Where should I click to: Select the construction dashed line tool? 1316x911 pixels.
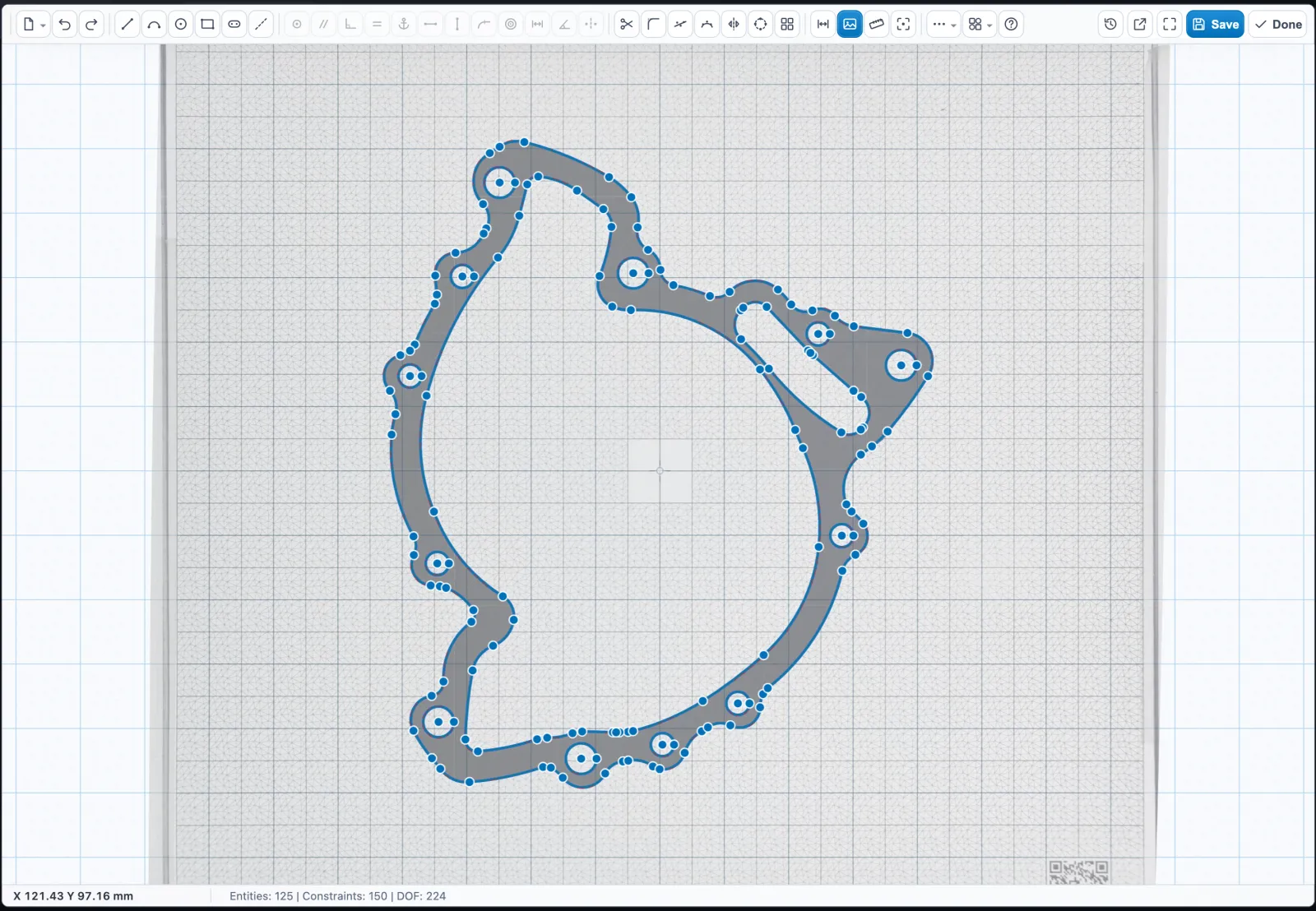pos(261,25)
